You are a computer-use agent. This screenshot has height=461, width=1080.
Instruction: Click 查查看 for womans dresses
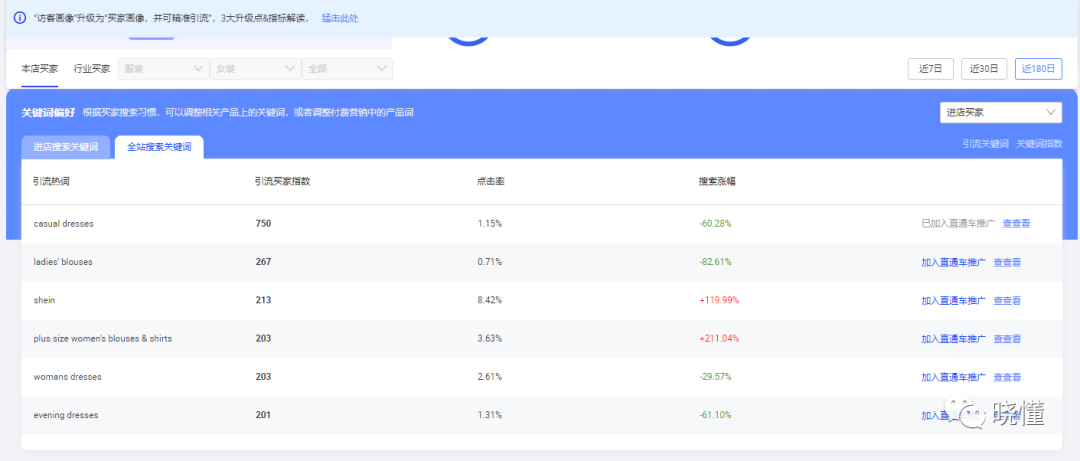pos(1007,377)
